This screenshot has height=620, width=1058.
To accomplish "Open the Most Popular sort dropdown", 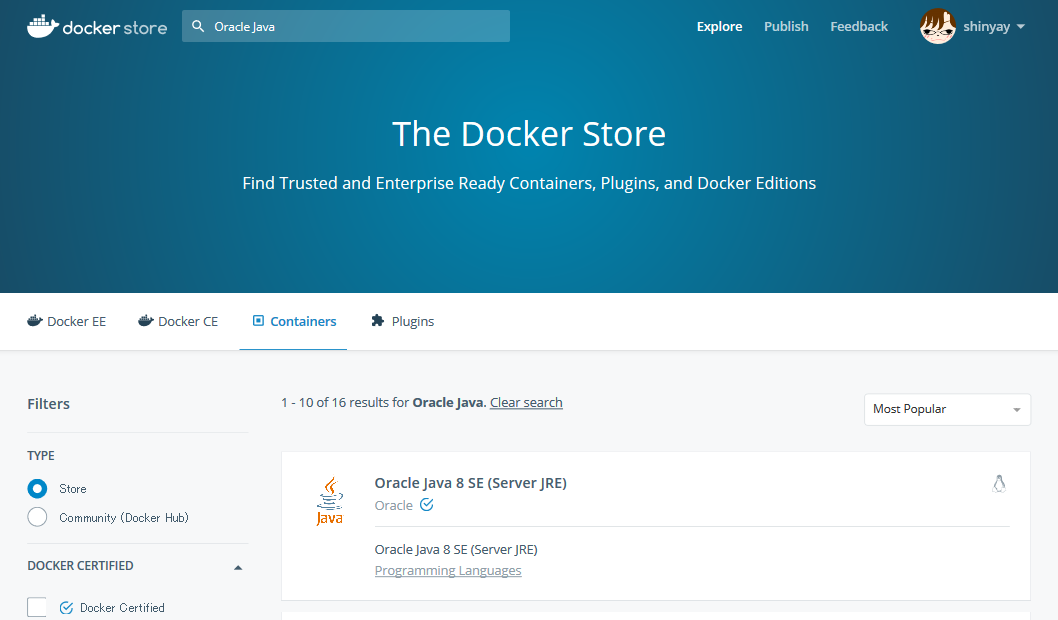I will point(947,410).
